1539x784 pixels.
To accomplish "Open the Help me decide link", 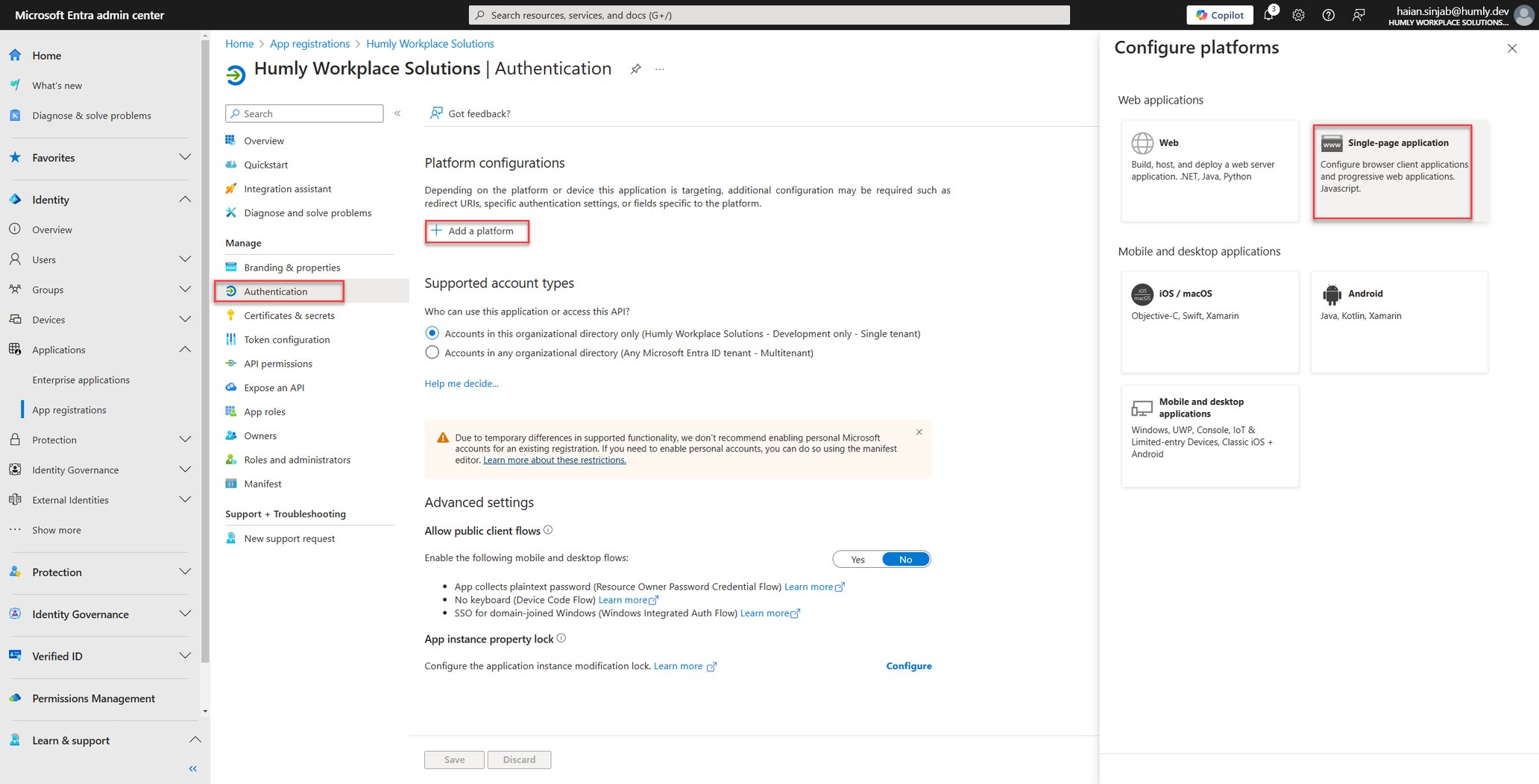I will [461, 384].
